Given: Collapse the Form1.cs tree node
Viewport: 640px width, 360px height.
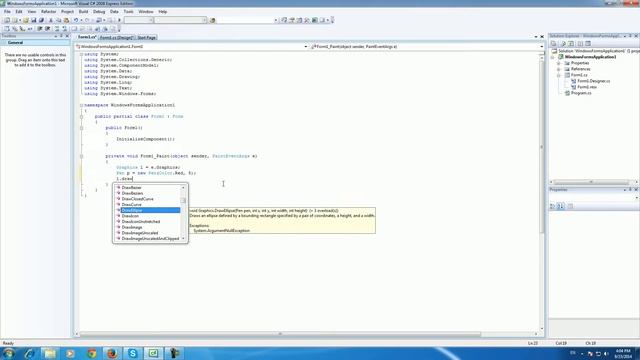Looking at the screenshot, I should (559, 76).
